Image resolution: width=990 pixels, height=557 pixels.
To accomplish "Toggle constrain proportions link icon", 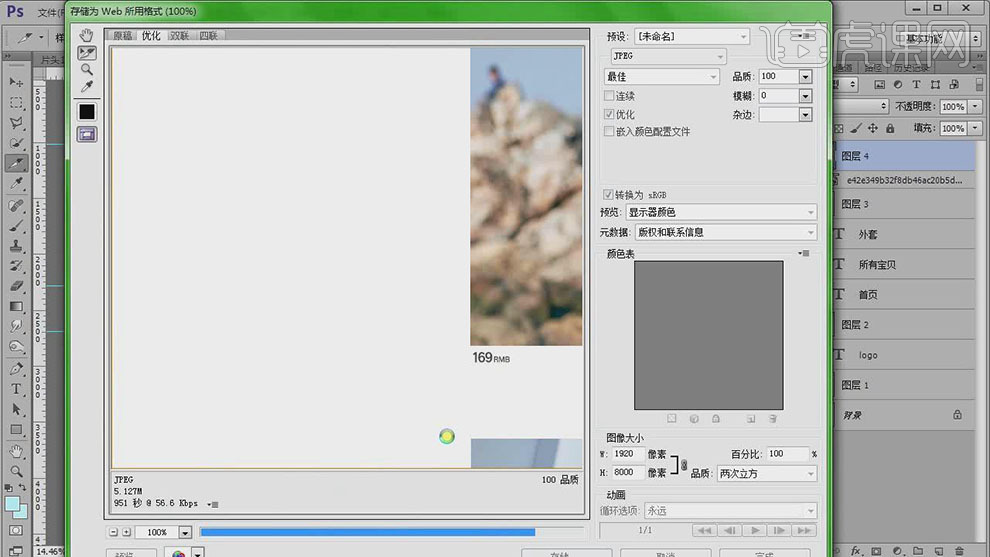I will point(684,465).
